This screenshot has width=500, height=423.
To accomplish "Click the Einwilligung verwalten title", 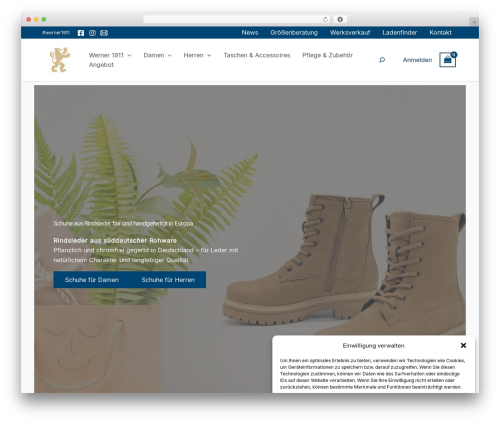I will 373,346.
